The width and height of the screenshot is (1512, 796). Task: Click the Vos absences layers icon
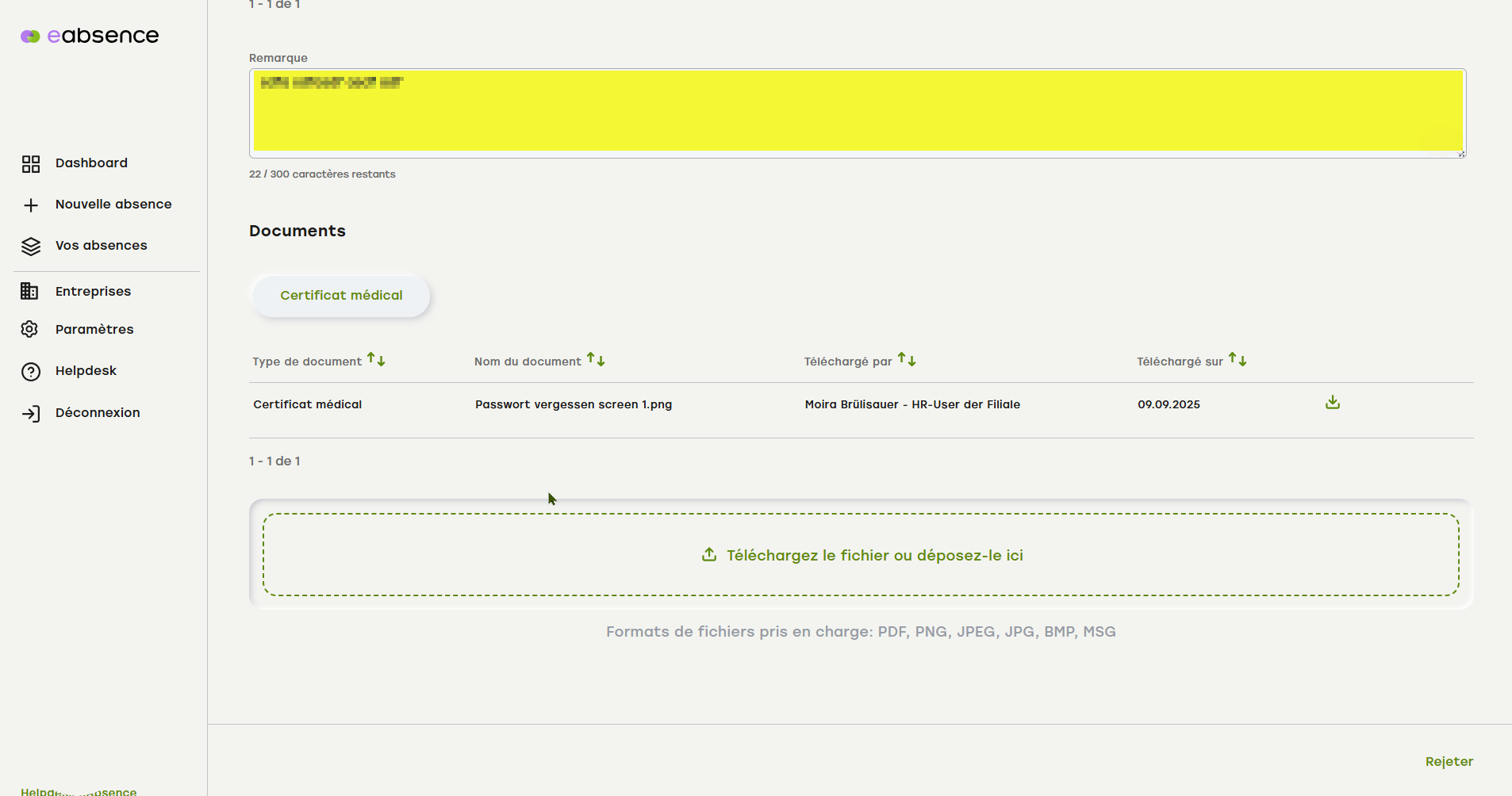31,247
